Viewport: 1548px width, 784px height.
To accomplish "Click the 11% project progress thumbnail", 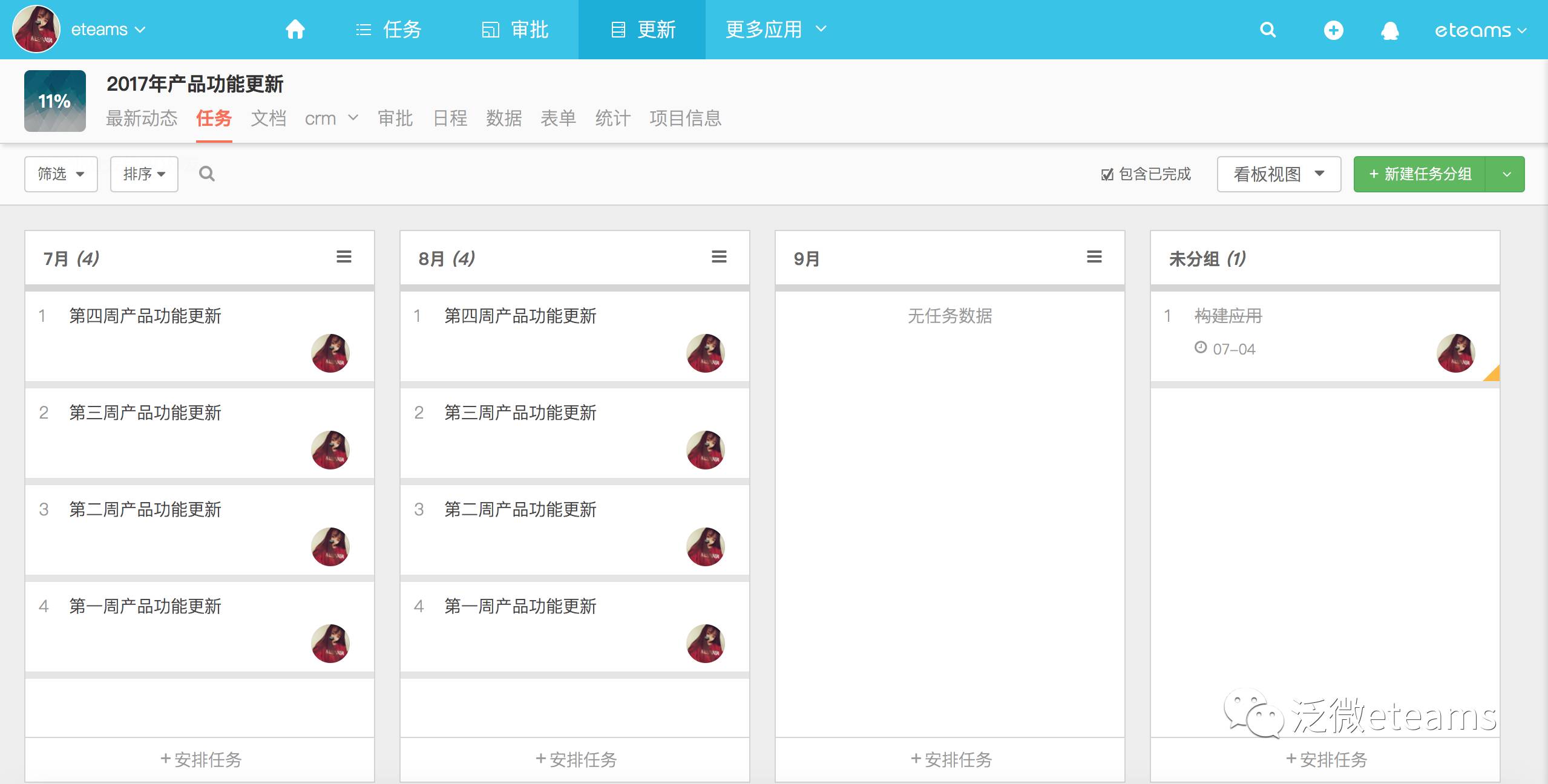I will click(54, 101).
